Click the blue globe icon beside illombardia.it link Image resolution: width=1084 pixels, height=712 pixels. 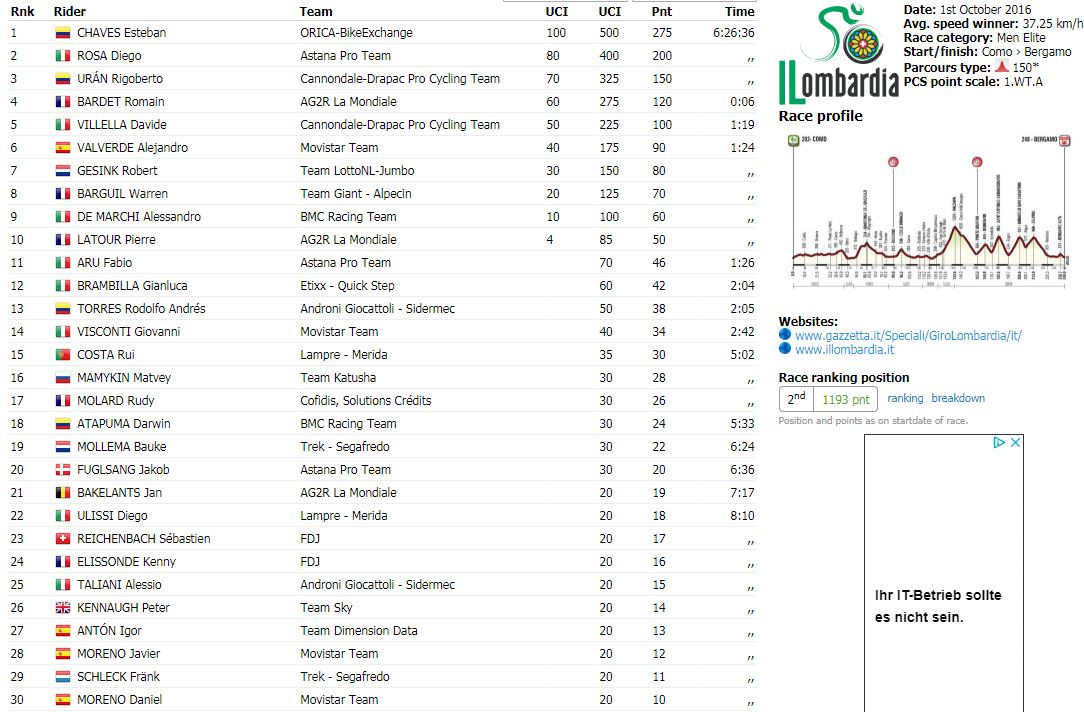tap(785, 348)
